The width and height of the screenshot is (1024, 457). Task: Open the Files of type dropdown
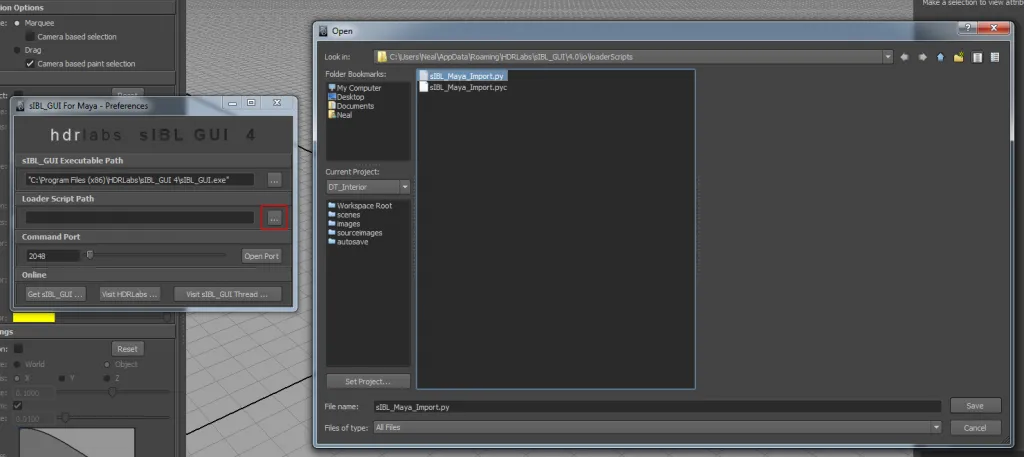pos(936,427)
